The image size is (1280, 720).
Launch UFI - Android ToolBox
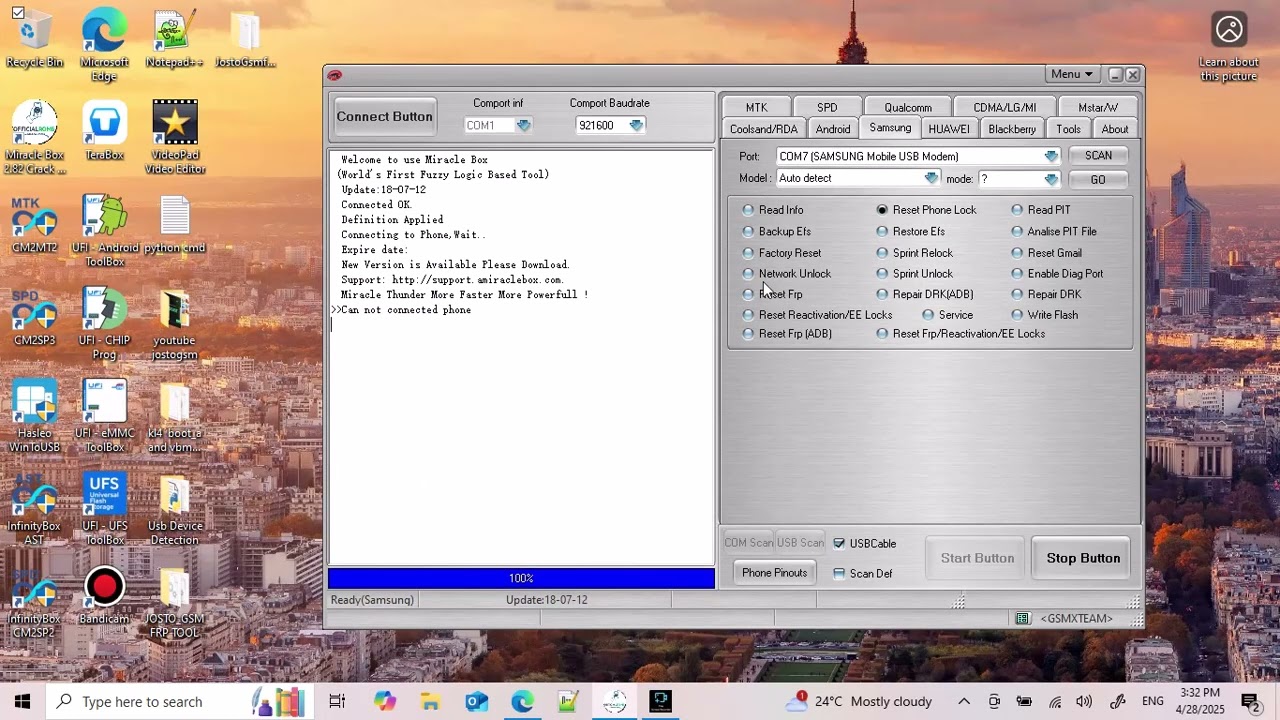tap(104, 232)
